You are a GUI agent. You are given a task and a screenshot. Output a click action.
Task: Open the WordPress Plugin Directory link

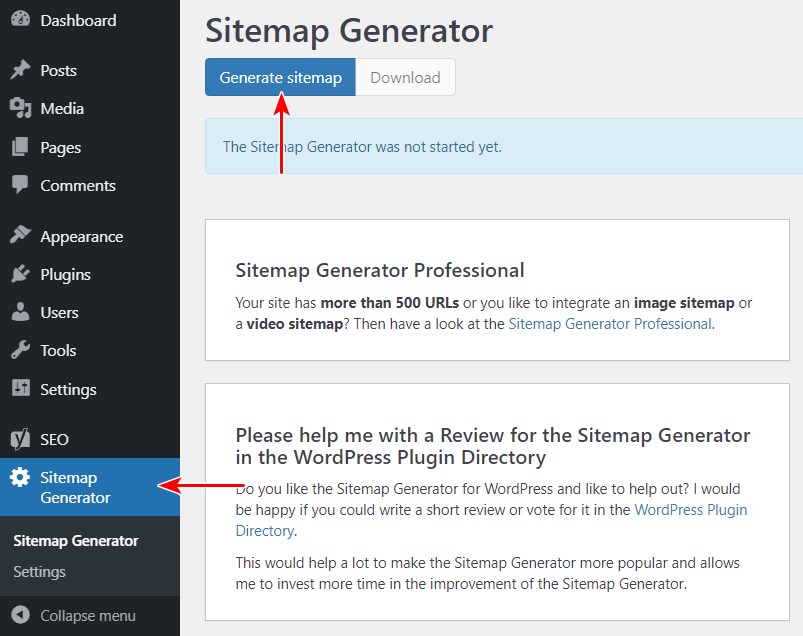pos(691,510)
